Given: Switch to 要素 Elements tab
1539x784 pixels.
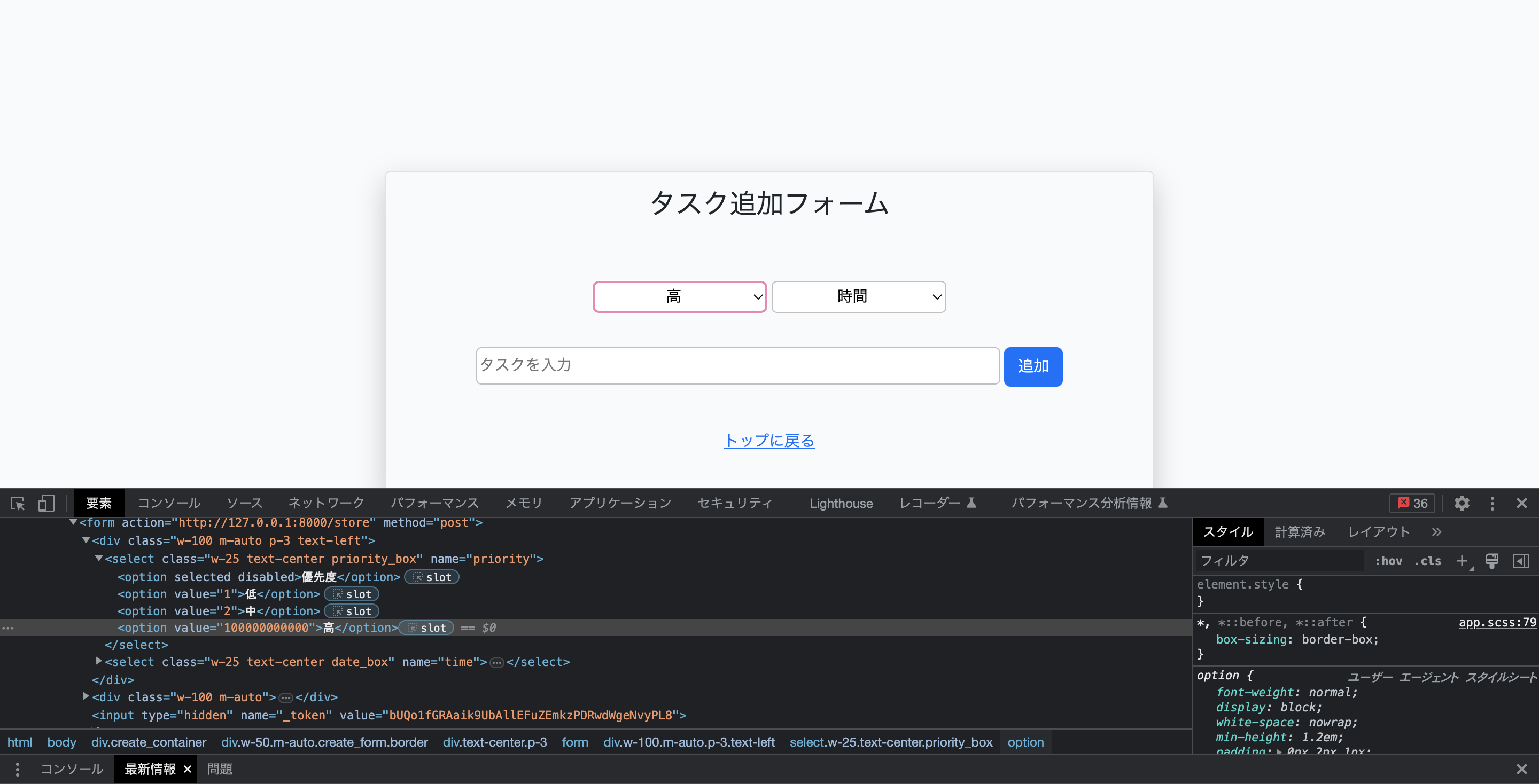Looking at the screenshot, I should (99, 504).
